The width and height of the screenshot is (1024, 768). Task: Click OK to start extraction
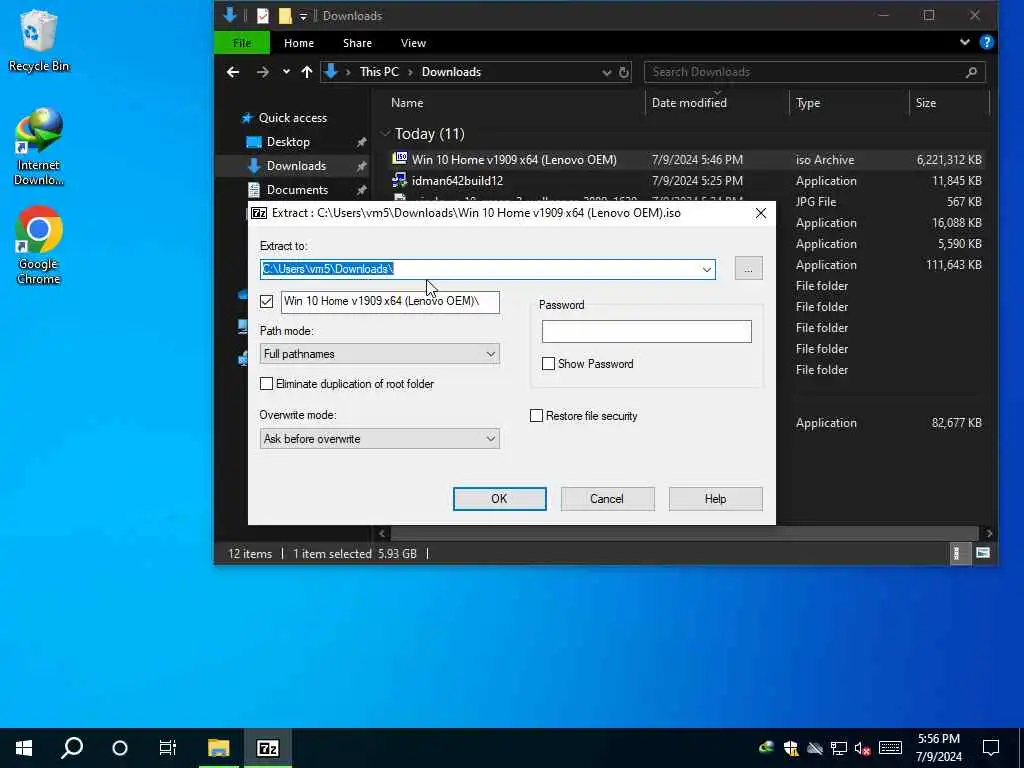[x=500, y=498]
